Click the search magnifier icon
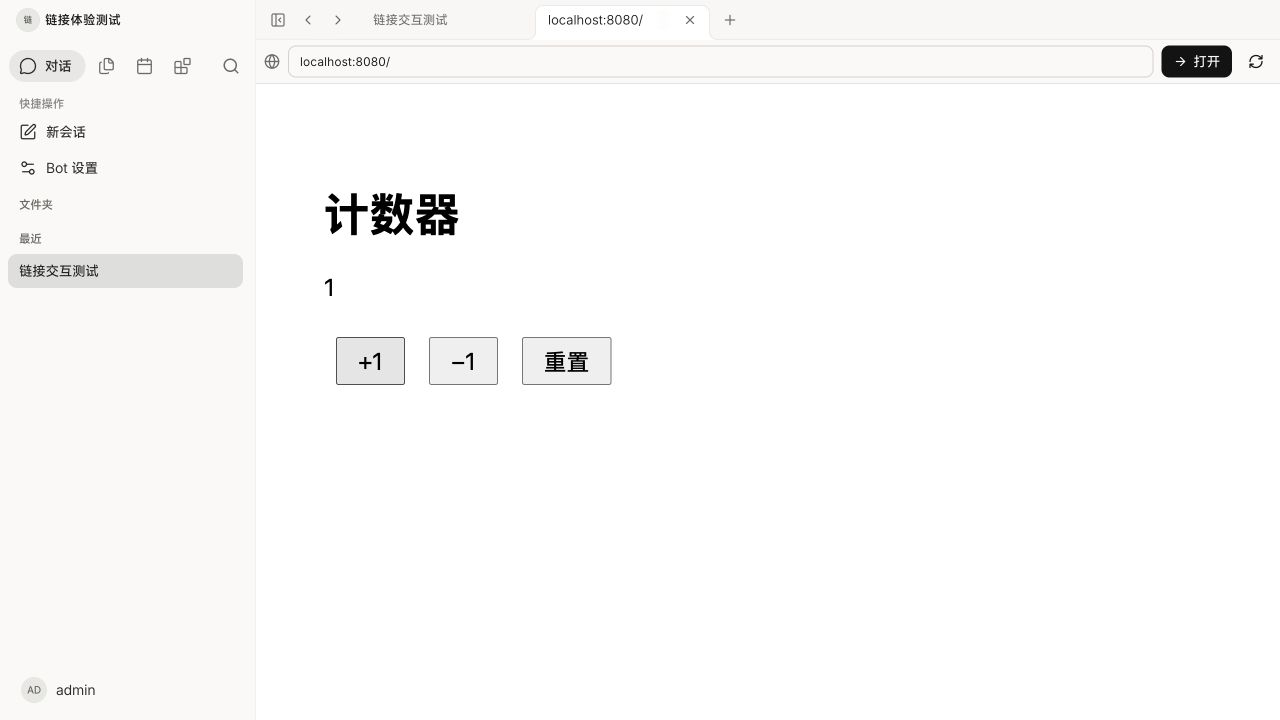 pos(231,66)
